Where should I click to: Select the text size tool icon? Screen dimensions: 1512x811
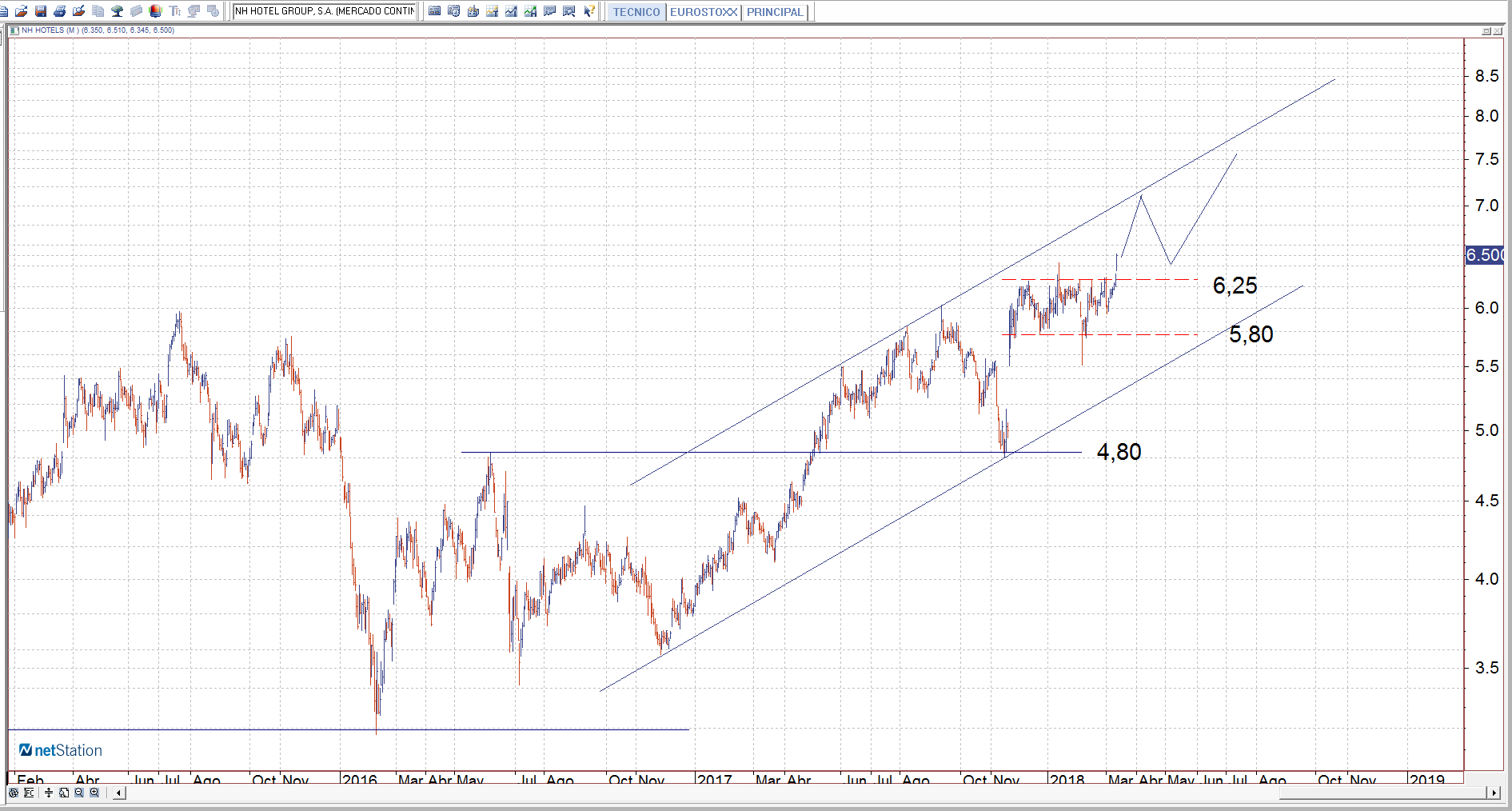(175, 11)
